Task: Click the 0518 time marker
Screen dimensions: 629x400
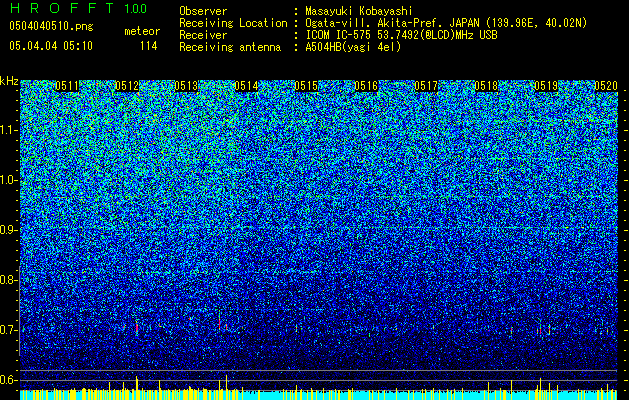Action: [486, 86]
